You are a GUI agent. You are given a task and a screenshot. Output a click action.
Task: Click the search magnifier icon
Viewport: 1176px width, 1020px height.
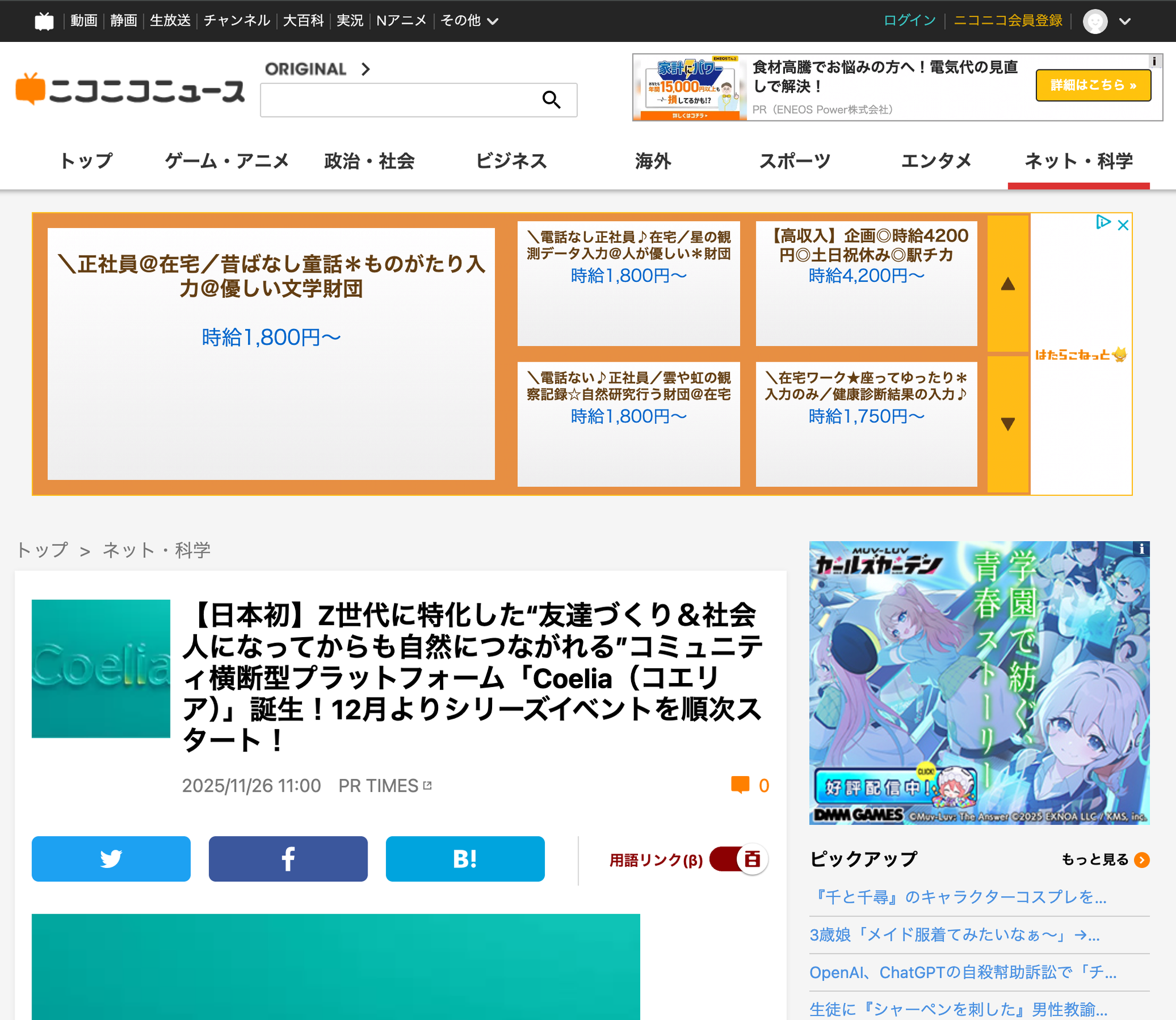(x=551, y=100)
